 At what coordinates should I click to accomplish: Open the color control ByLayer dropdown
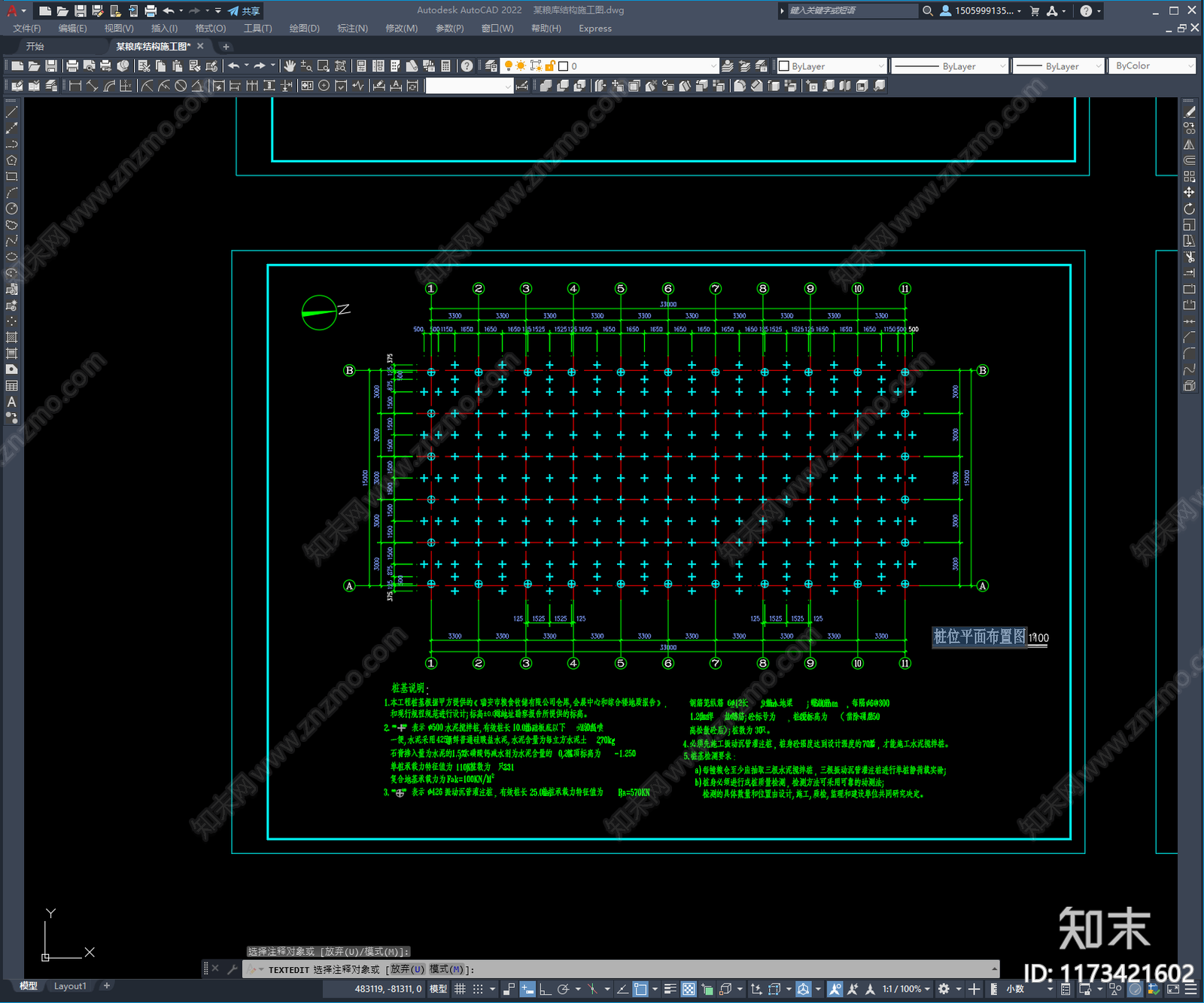[832, 66]
